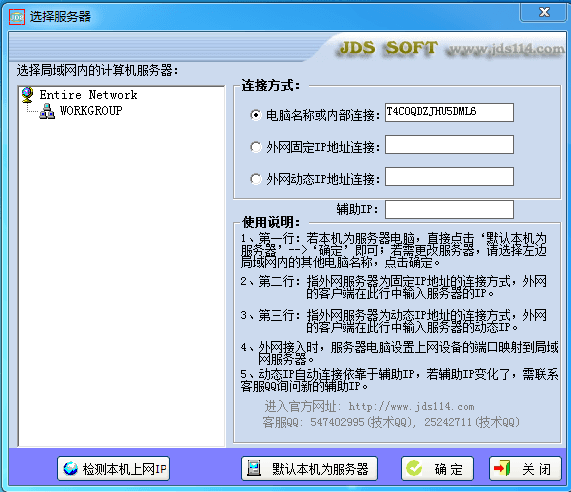Click the 使用说明 group label
The height and width of the screenshot is (492, 571).
tap(271, 222)
